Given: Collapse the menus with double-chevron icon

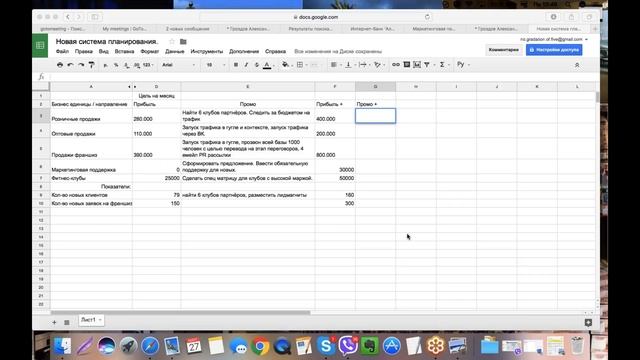Looking at the screenshot, I should [x=577, y=65].
